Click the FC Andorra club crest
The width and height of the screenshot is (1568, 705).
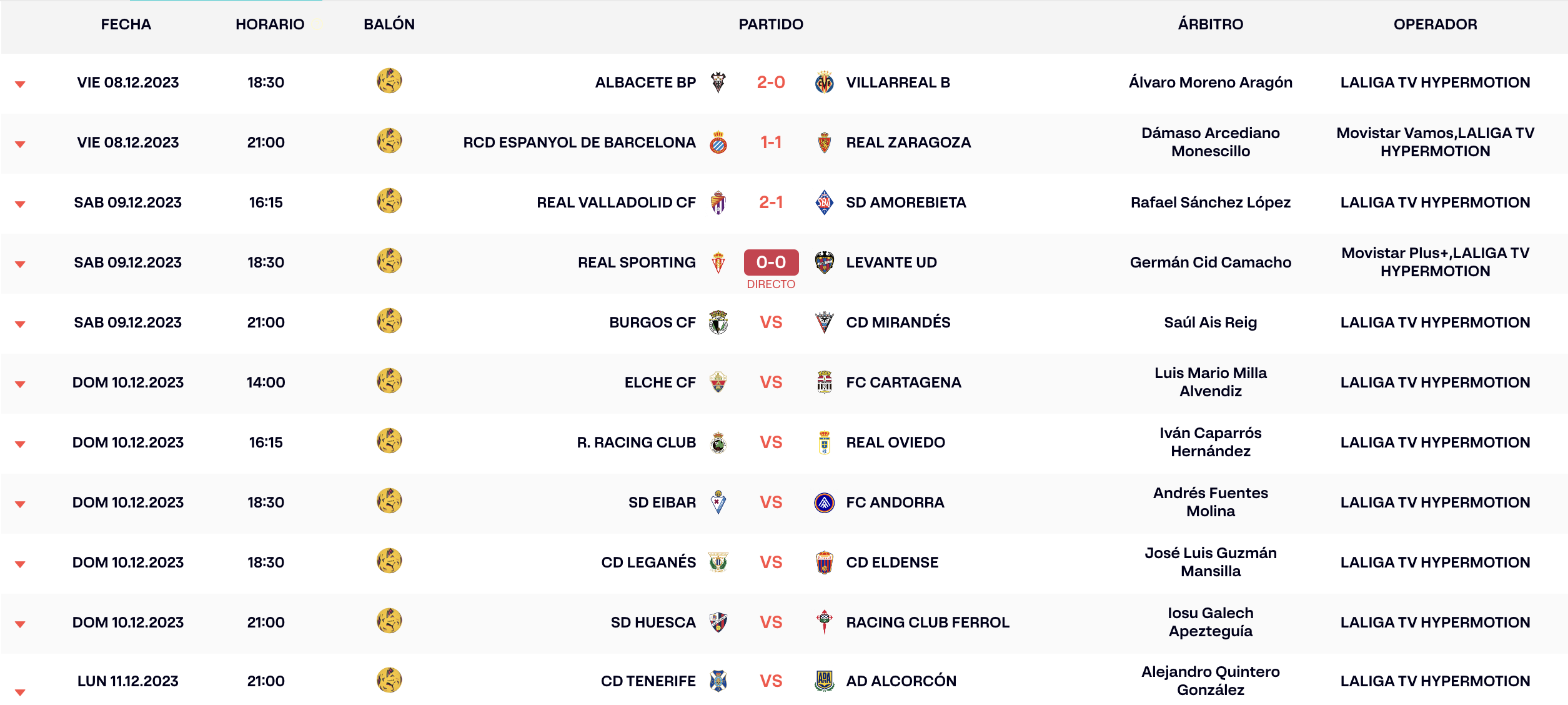coord(825,502)
